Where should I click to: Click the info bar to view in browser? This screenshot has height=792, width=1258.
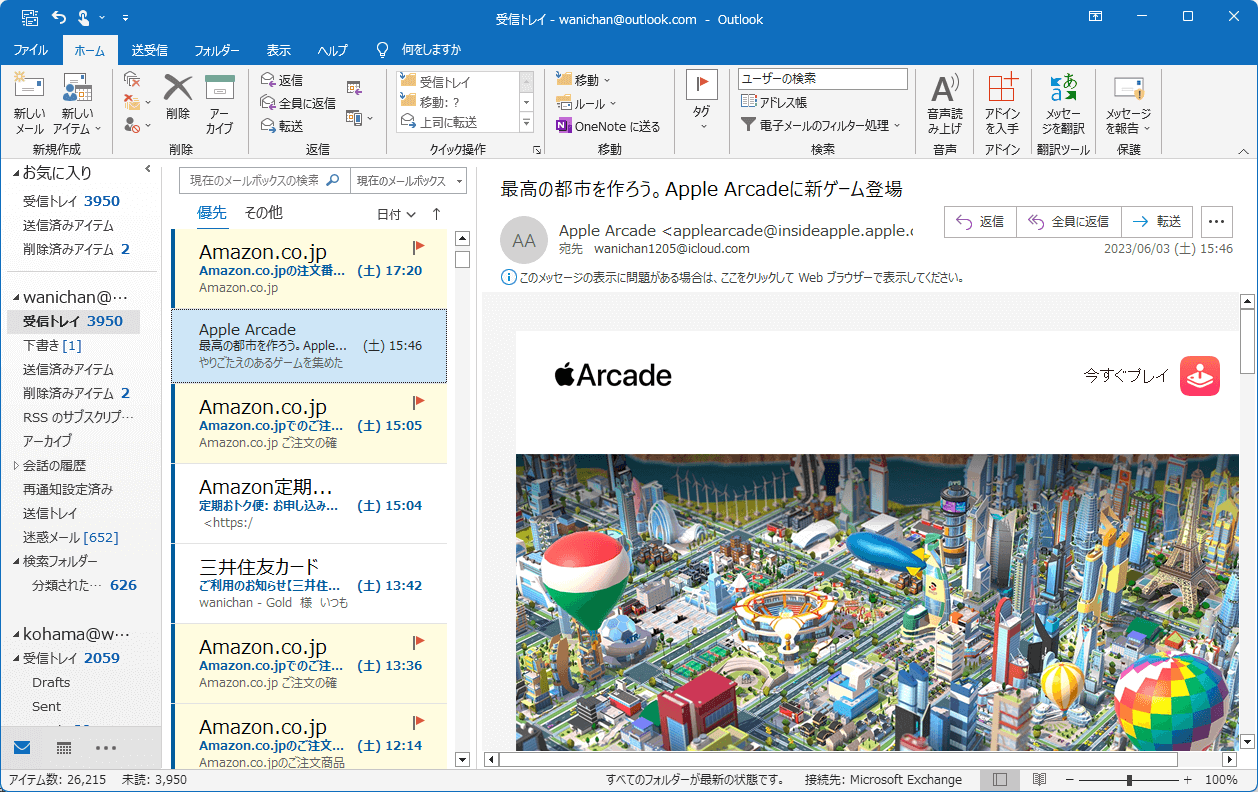tap(733, 278)
